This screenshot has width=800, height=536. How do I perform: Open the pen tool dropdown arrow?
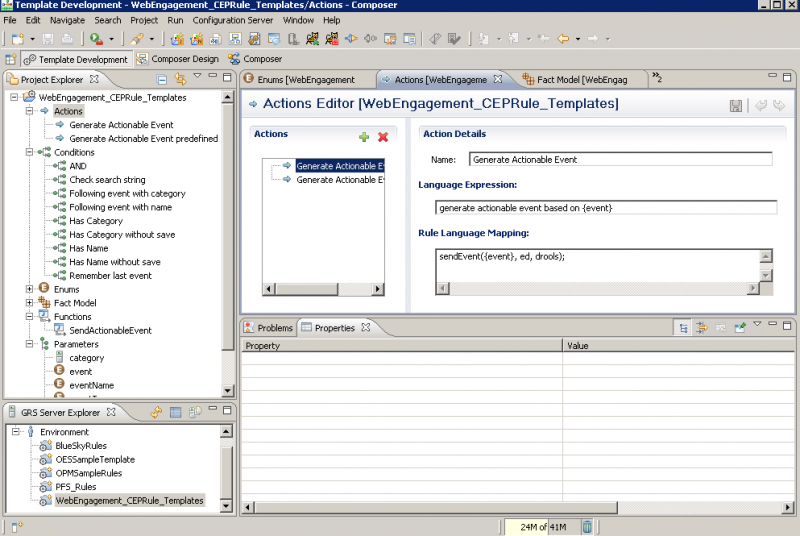(152, 39)
